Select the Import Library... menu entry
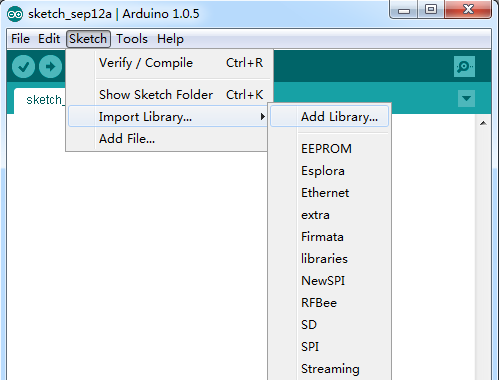This screenshot has height=381, width=500. point(169,117)
